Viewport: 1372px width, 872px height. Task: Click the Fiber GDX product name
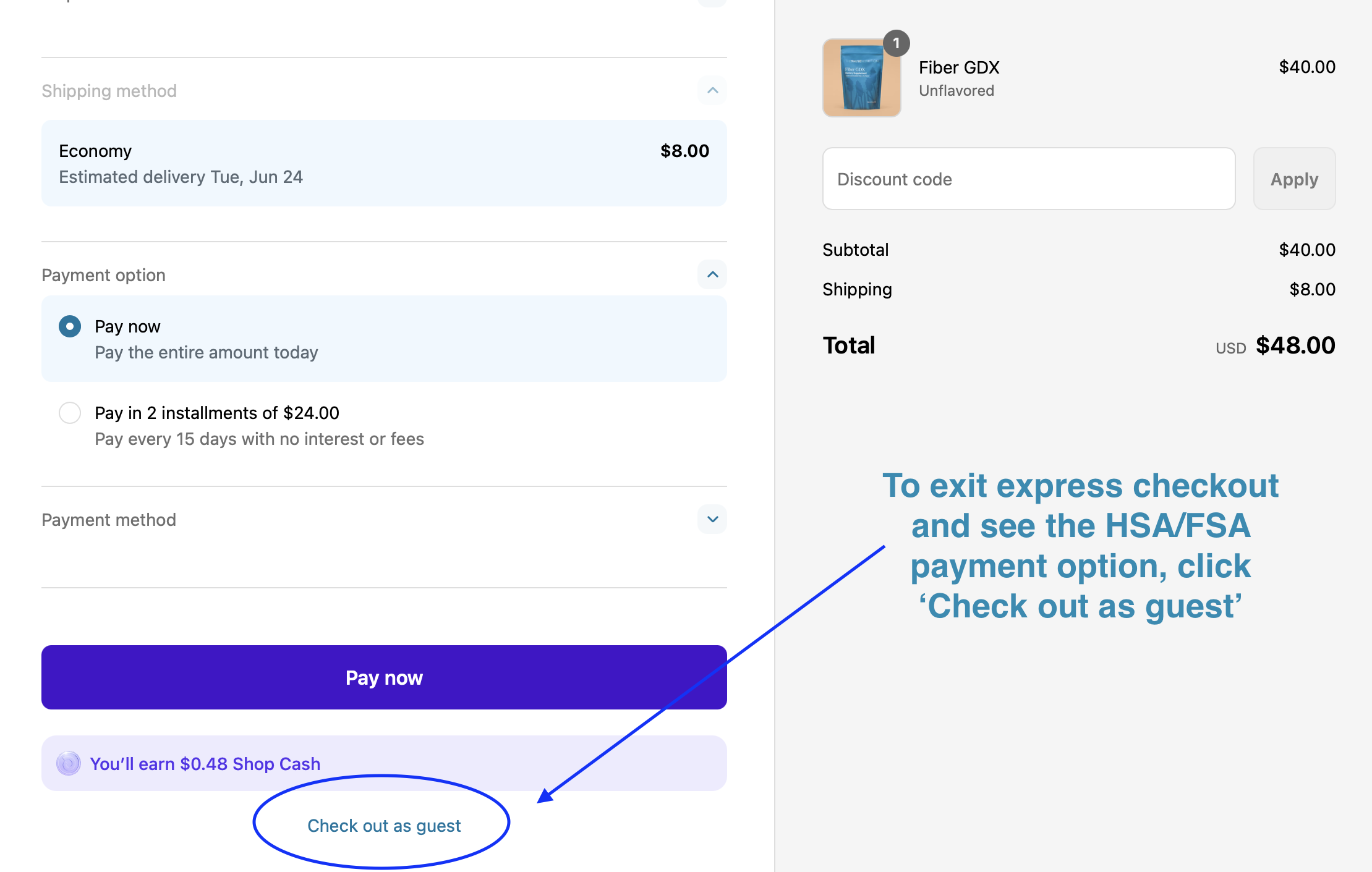pyautogui.click(x=959, y=67)
